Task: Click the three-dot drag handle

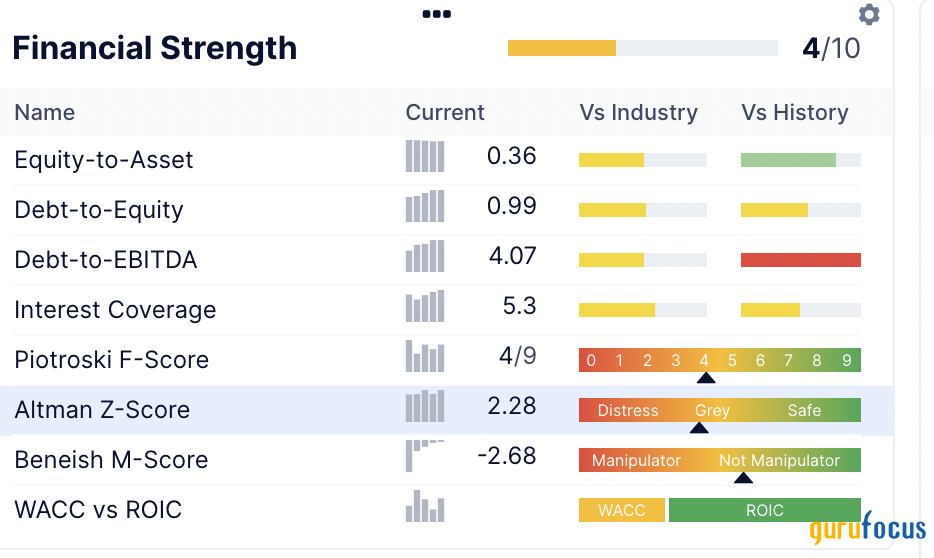Action: [437, 14]
